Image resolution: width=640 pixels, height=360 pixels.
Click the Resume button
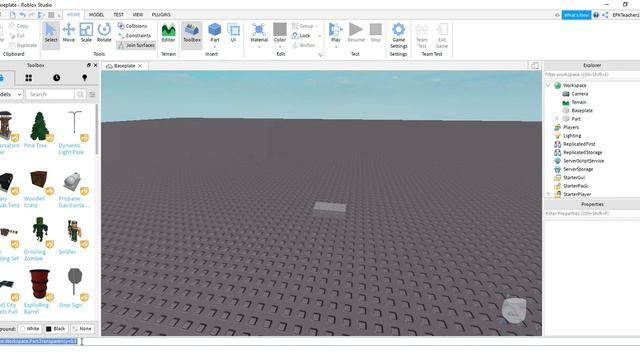356,33
